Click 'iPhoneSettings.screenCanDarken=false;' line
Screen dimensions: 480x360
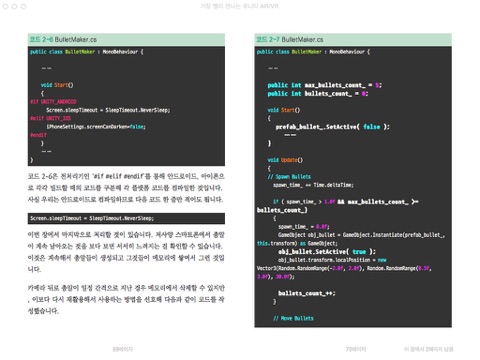coord(96,127)
